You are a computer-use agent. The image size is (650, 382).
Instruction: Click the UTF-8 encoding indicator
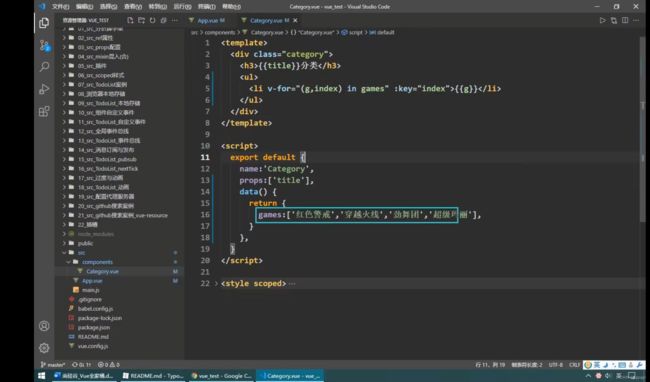pyautogui.click(x=555, y=365)
